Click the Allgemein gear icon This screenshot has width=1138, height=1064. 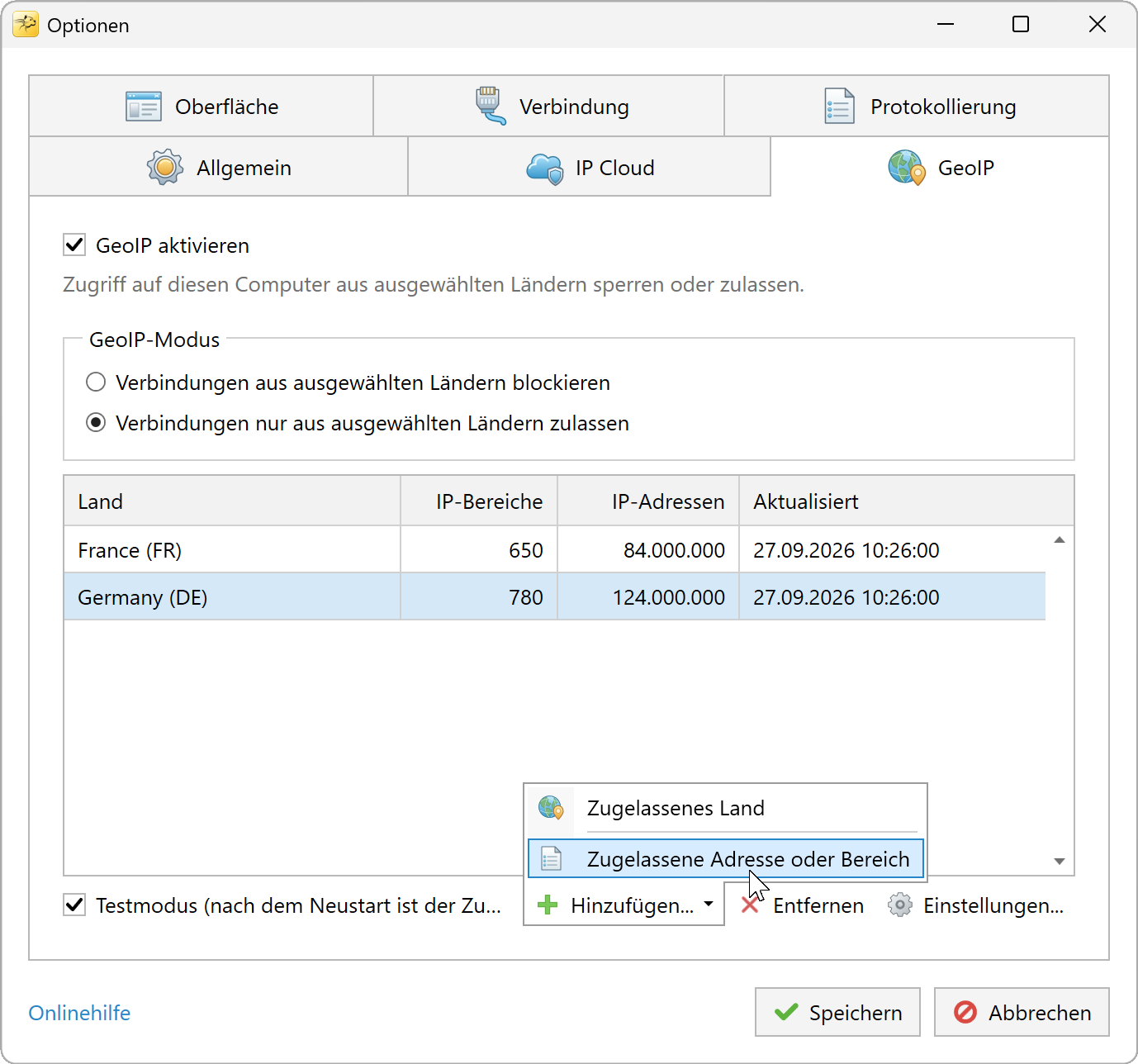165,168
